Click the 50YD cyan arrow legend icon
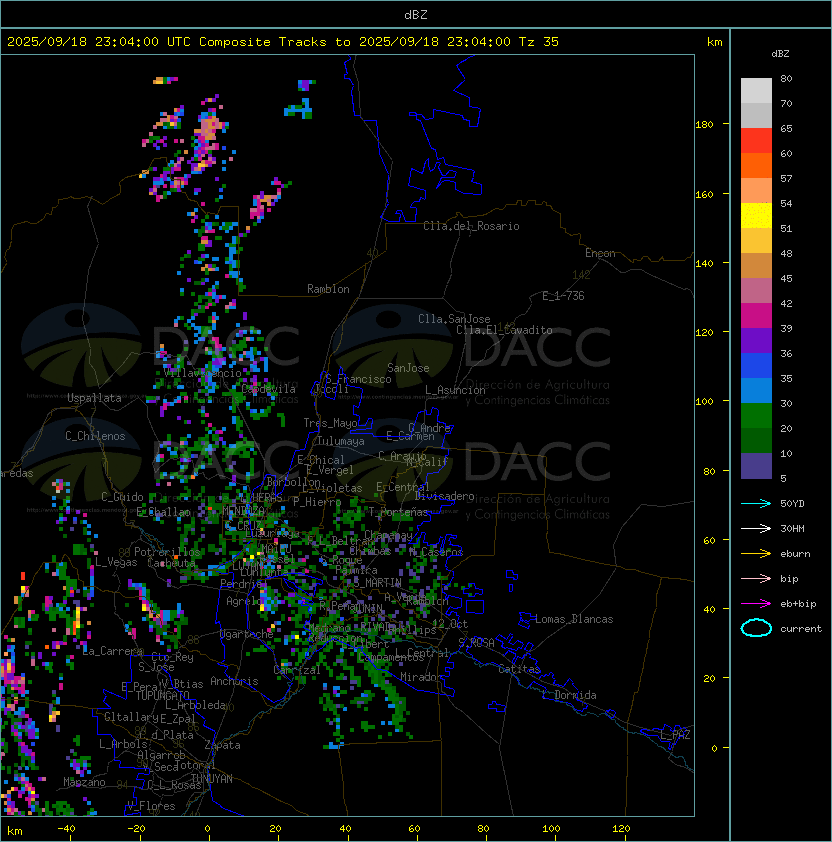The image size is (832, 842). pyautogui.click(x=756, y=503)
